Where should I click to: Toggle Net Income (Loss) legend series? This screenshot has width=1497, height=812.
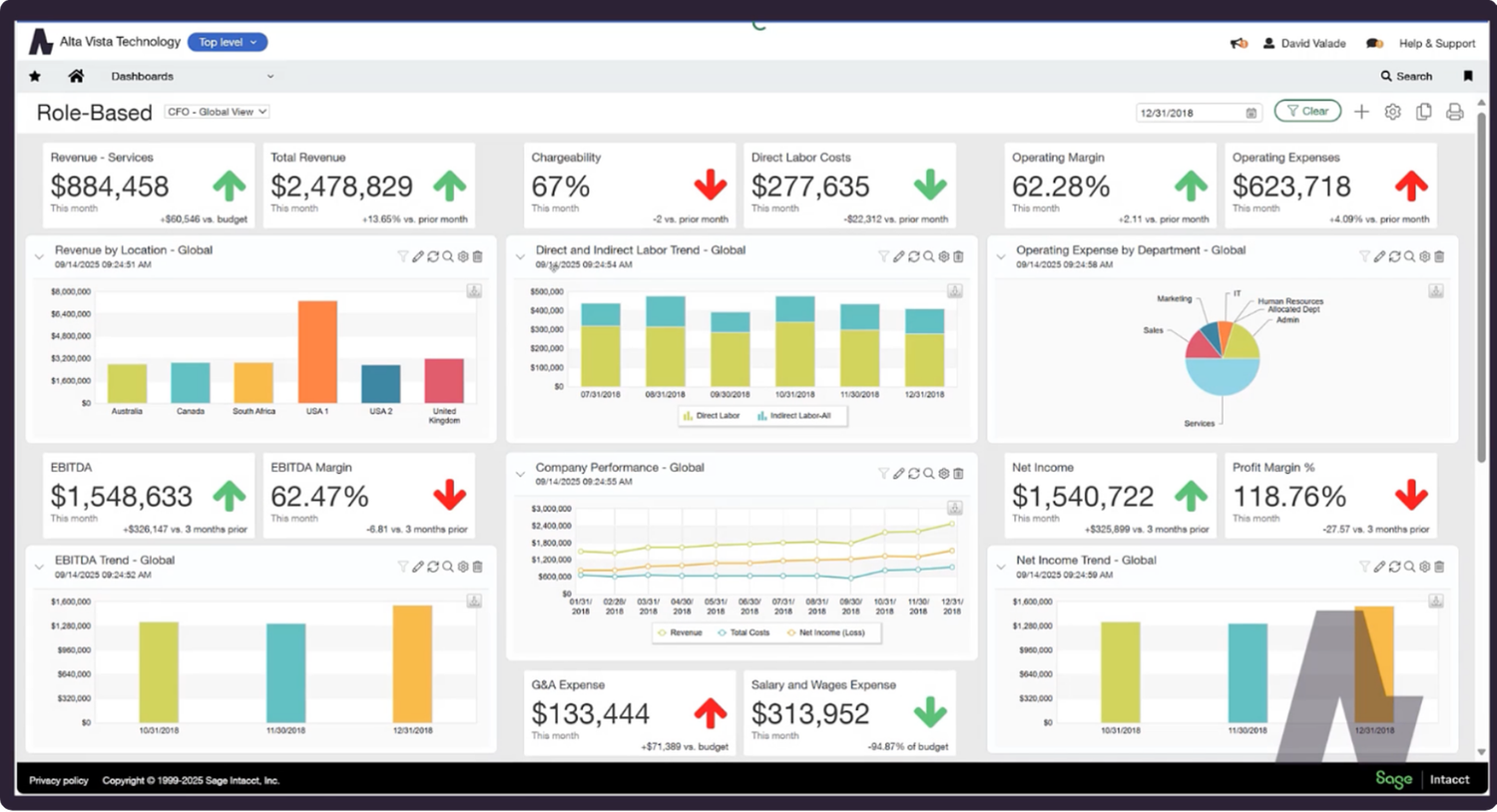(825, 632)
